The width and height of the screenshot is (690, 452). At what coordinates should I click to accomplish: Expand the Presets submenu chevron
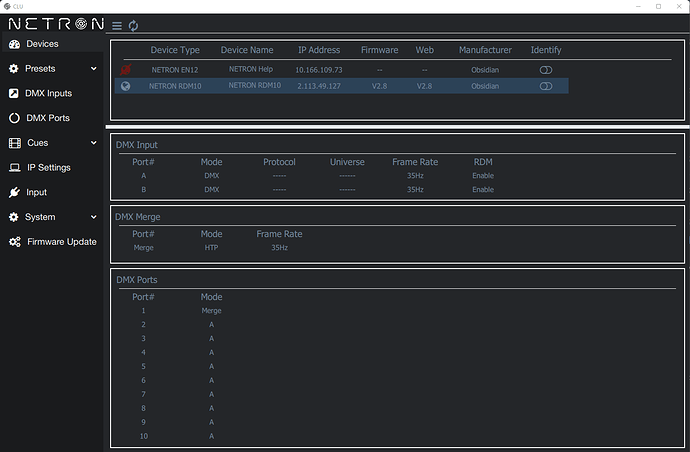(x=93, y=69)
